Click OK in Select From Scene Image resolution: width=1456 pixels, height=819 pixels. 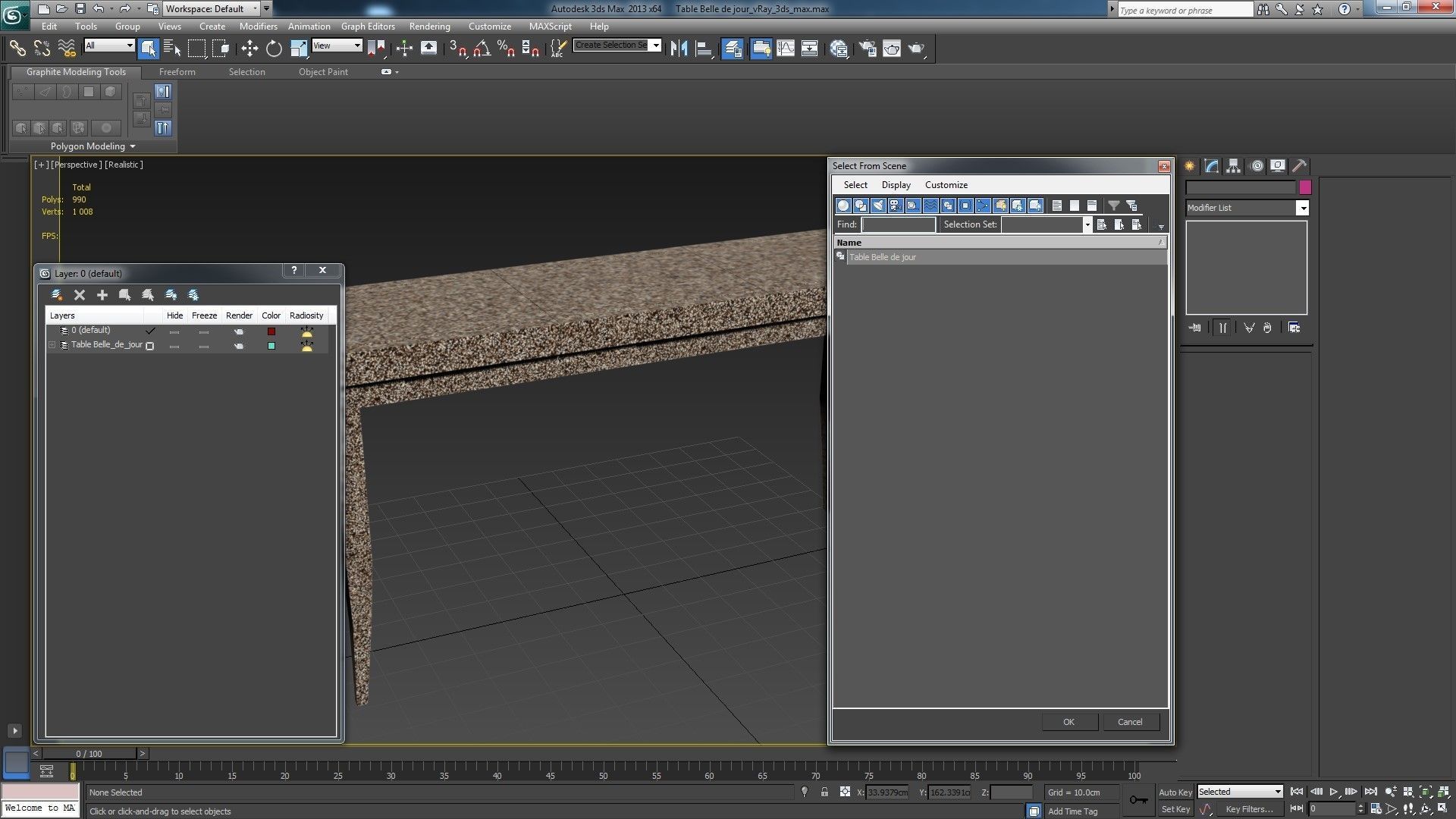[1068, 722]
